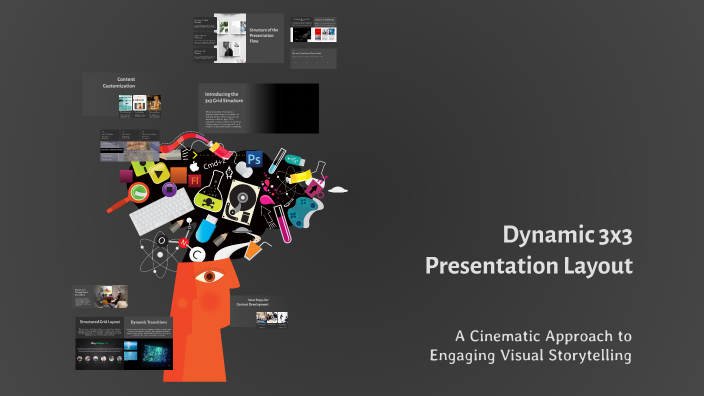Click the white atom symbol icon

(160, 255)
